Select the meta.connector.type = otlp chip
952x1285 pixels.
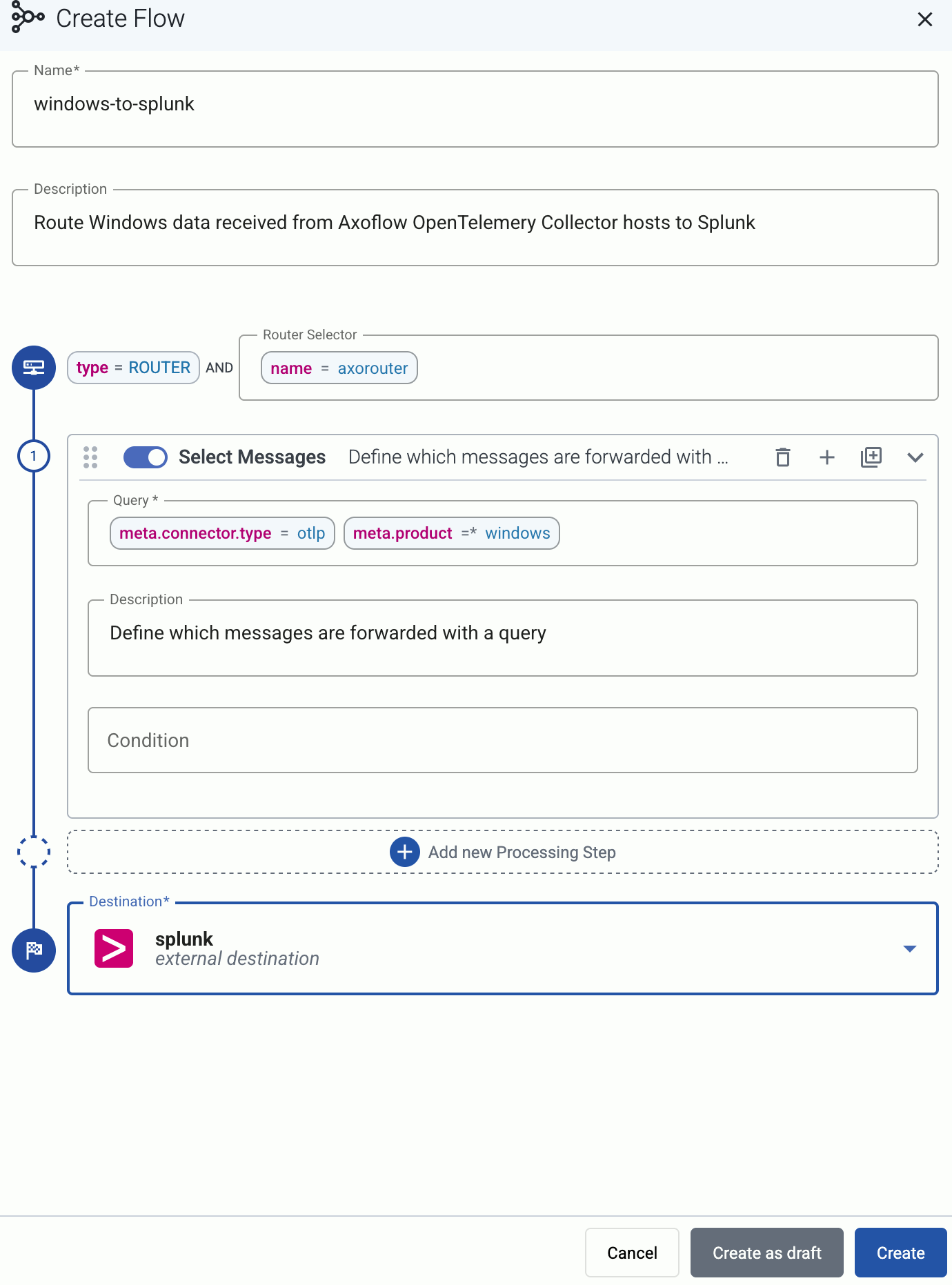(222, 533)
